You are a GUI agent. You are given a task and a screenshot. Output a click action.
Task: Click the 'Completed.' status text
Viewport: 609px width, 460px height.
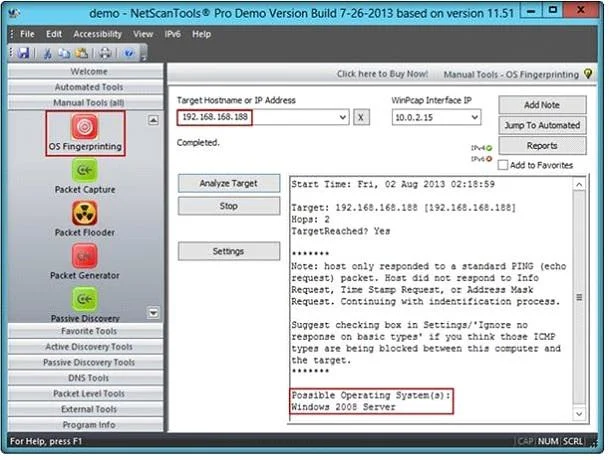pyautogui.click(x=198, y=143)
